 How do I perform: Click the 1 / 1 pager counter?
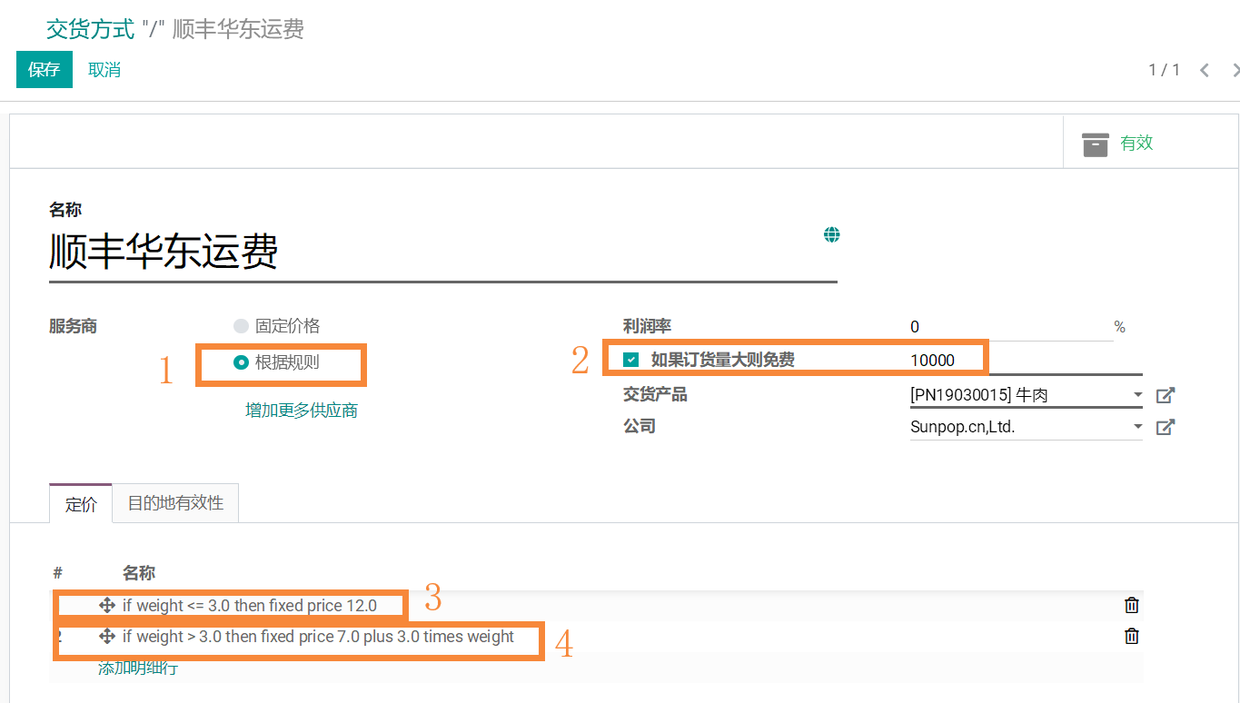click(1164, 70)
